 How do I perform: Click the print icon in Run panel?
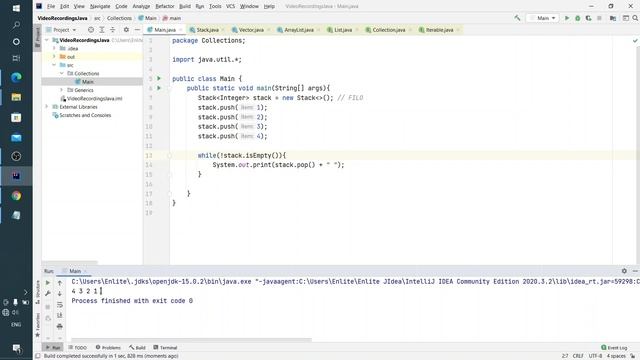(x=60, y=326)
